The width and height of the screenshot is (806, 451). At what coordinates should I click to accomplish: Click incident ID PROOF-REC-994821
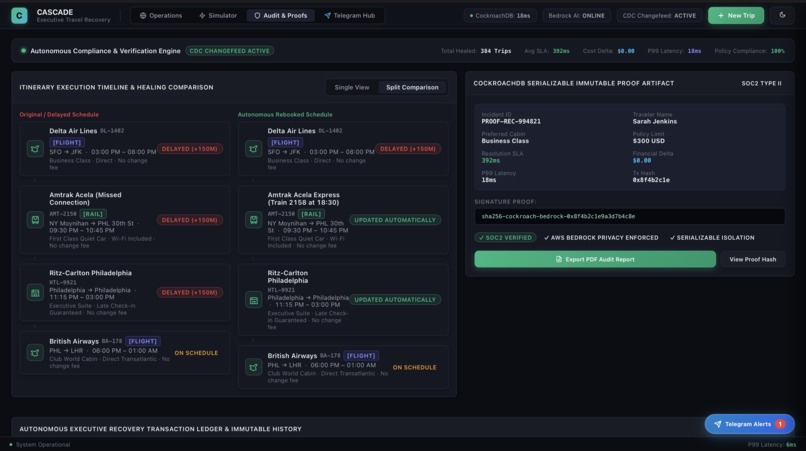click(511, 121)
